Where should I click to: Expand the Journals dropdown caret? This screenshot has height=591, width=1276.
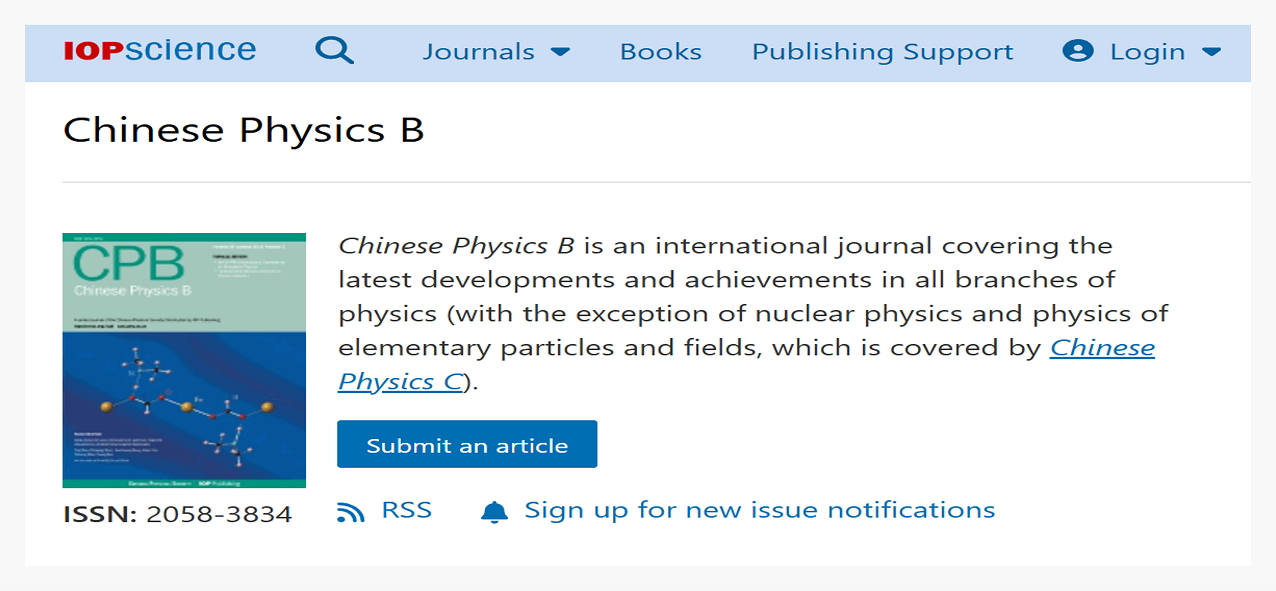tap(560, 52)
